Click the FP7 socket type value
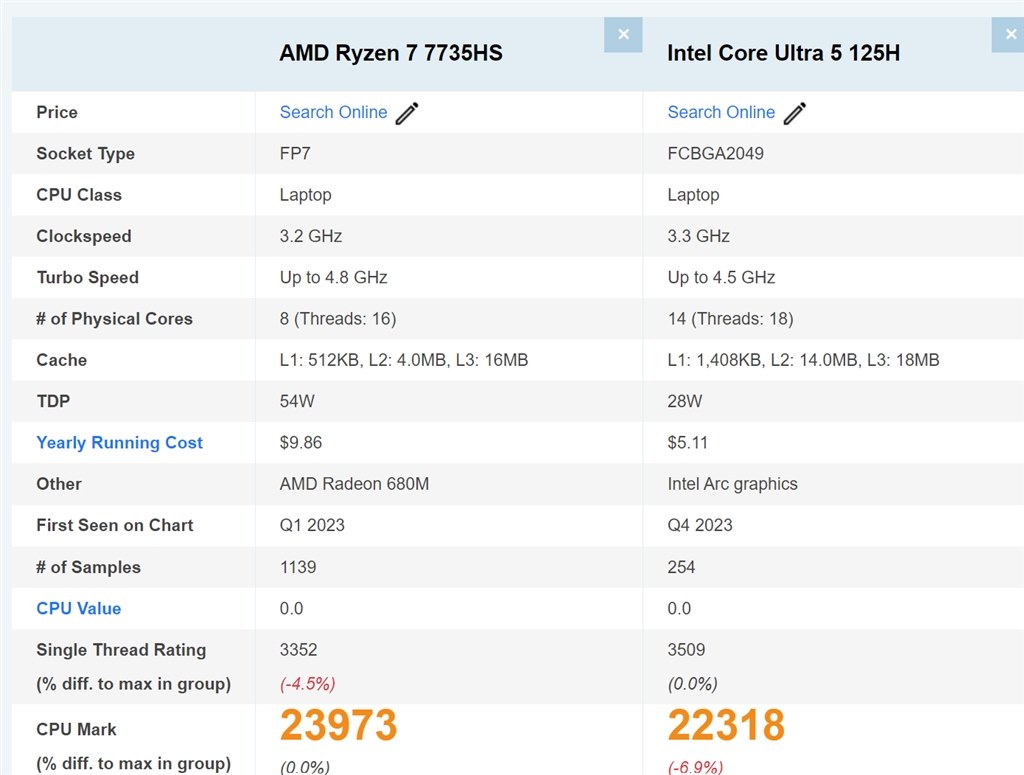 point(296,154)
